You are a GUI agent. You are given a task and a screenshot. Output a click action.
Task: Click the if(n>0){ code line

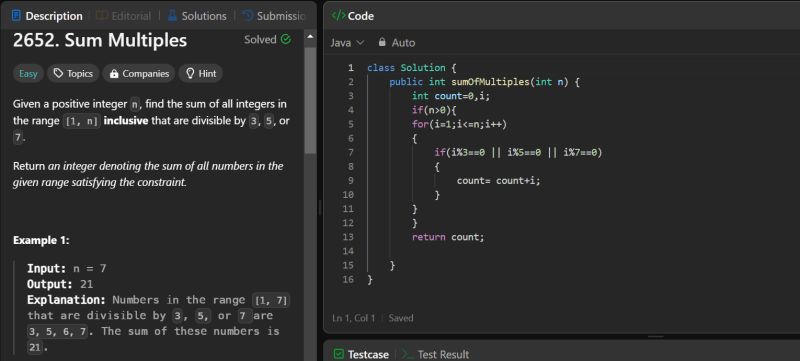434,110
